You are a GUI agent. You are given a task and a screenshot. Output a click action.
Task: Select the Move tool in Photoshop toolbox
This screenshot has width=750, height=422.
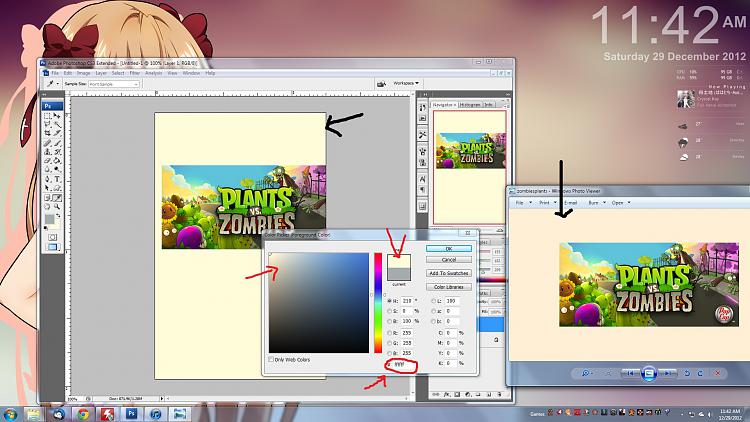57,116
